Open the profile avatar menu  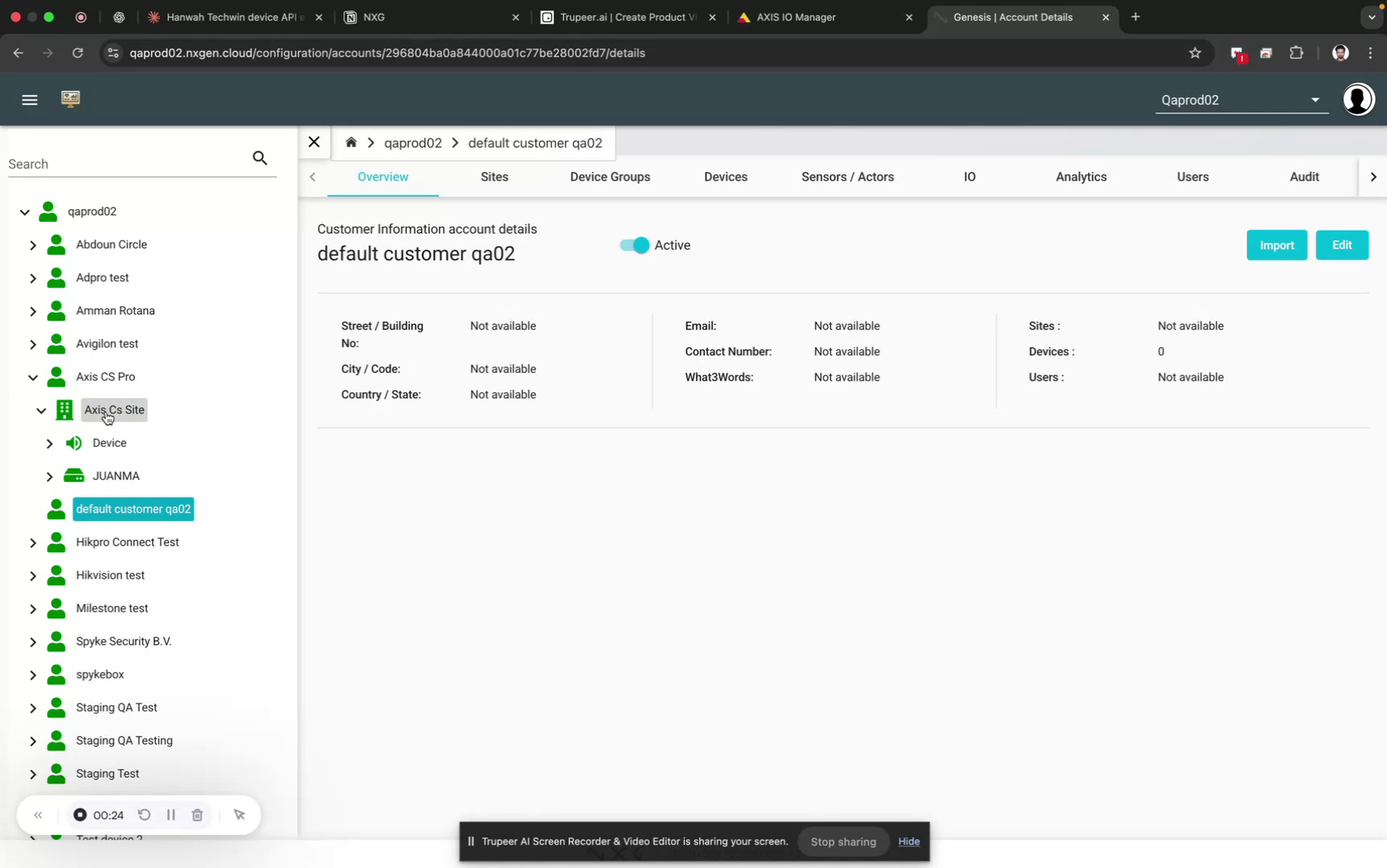[1357, 99]
